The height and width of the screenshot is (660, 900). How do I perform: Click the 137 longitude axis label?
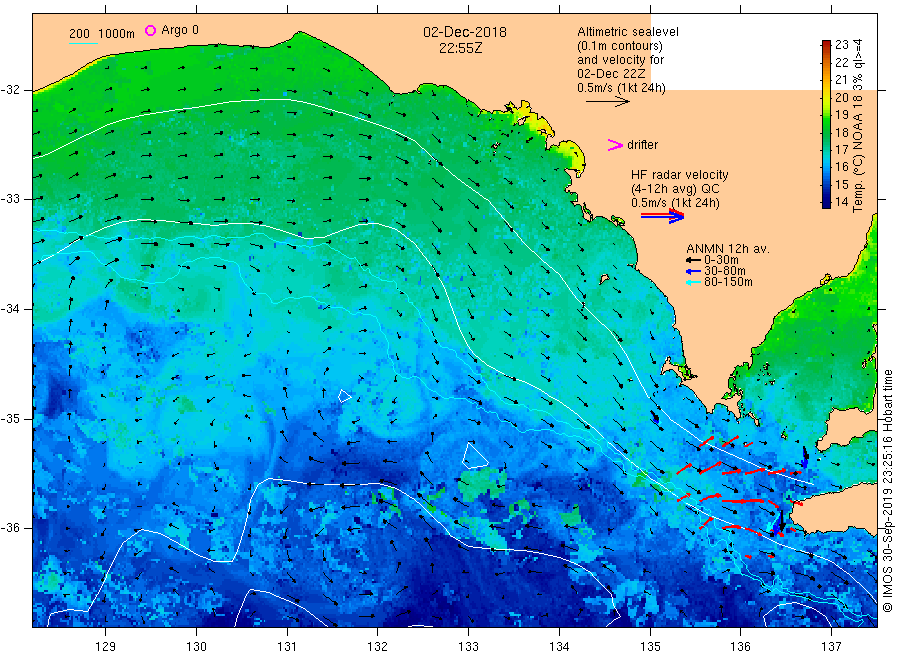tap(831, 647)
